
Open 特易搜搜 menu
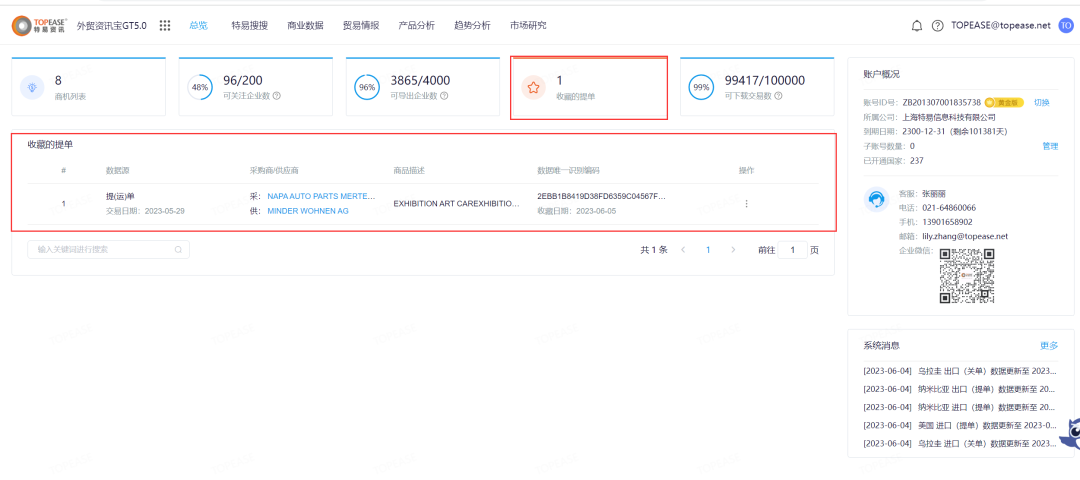pos(249,25)
